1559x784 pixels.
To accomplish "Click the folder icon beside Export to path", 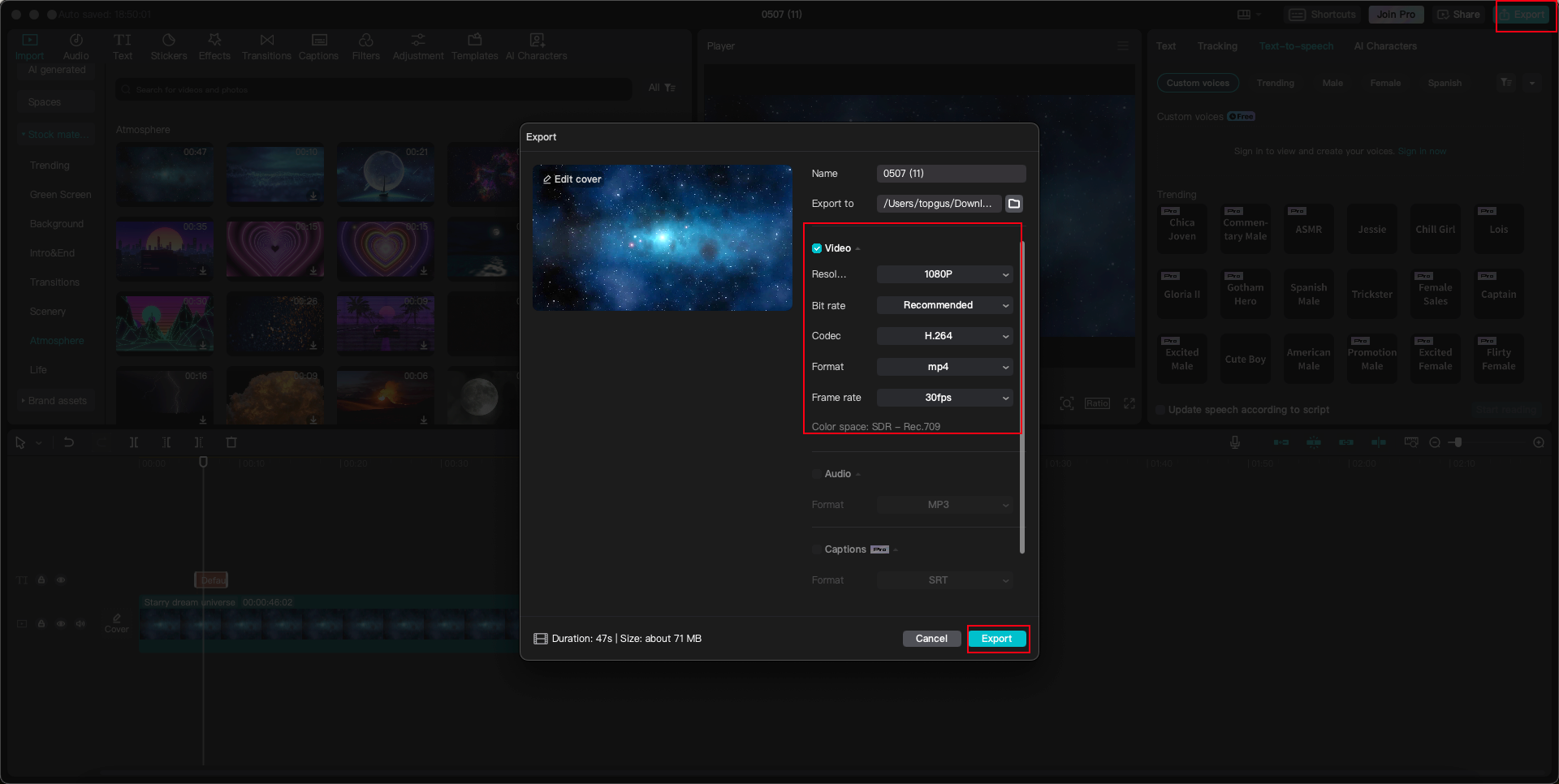I will click(x=1014, y=204).
